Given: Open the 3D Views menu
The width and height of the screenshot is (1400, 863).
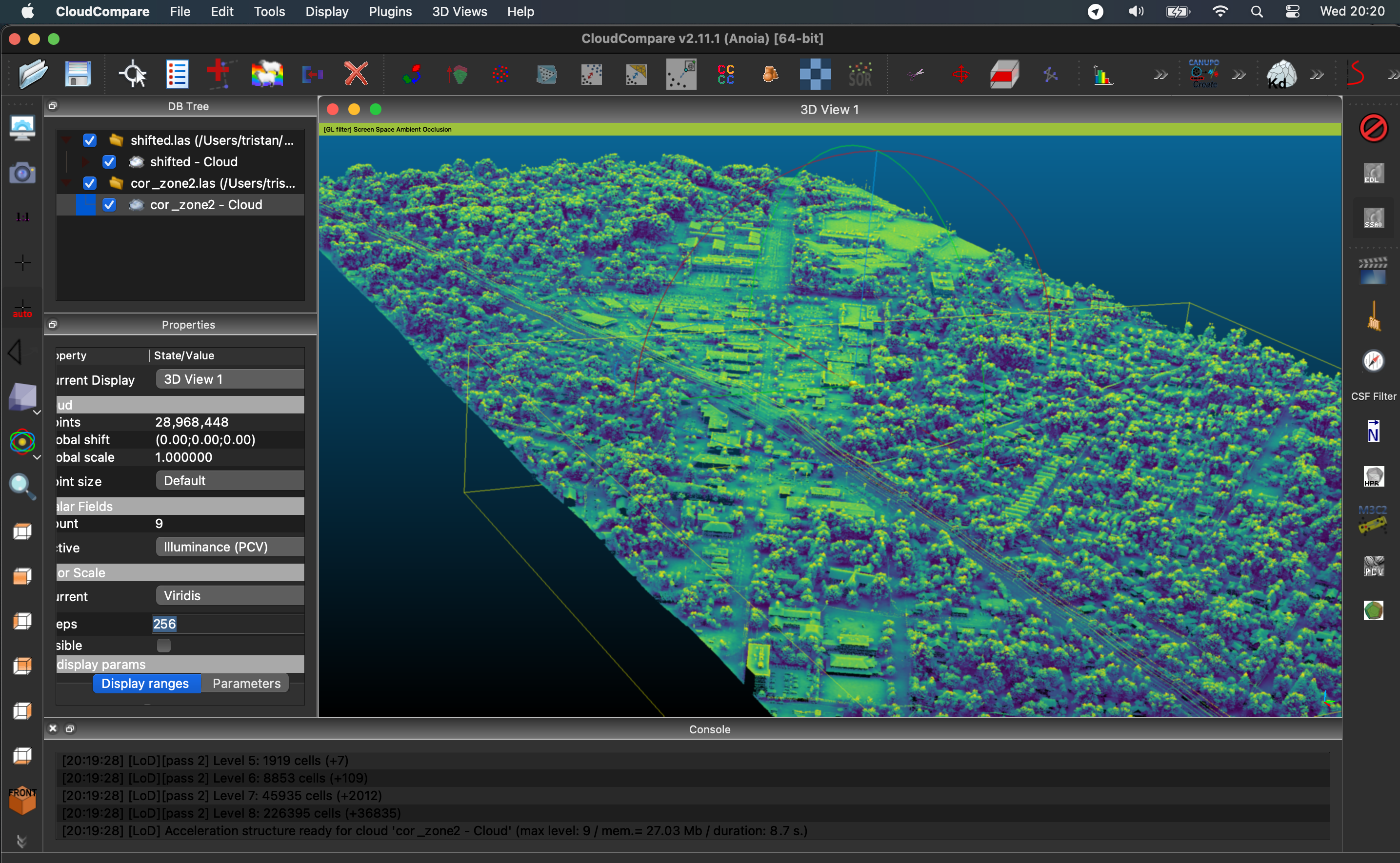Looking at the screenshot, I should coord(459,11).
